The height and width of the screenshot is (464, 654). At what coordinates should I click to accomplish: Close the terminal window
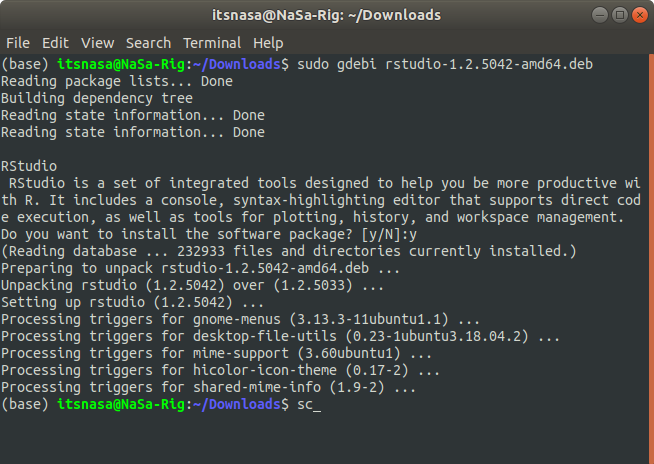coord(640,15)
